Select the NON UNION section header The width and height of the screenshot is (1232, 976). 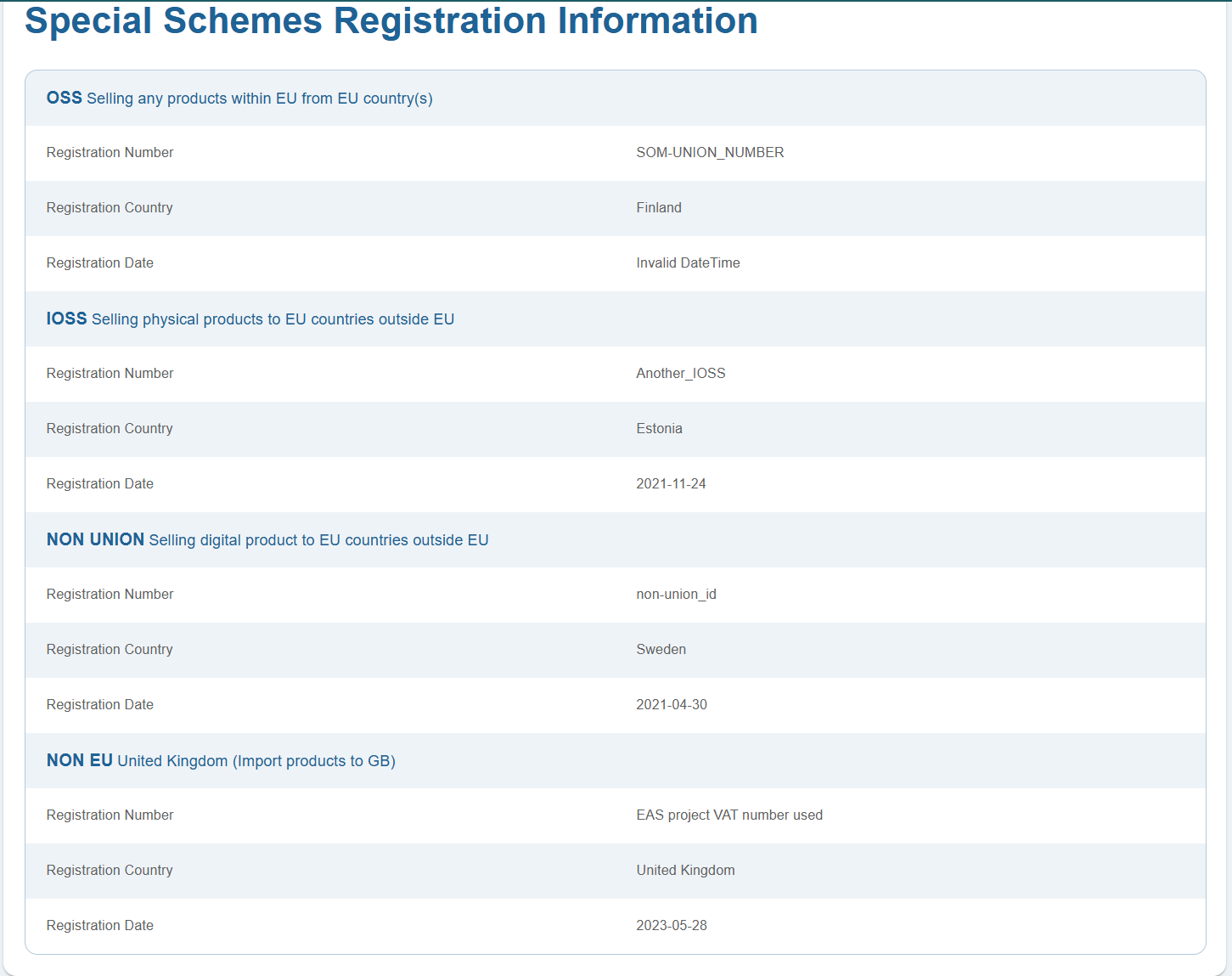click(267, 540)
